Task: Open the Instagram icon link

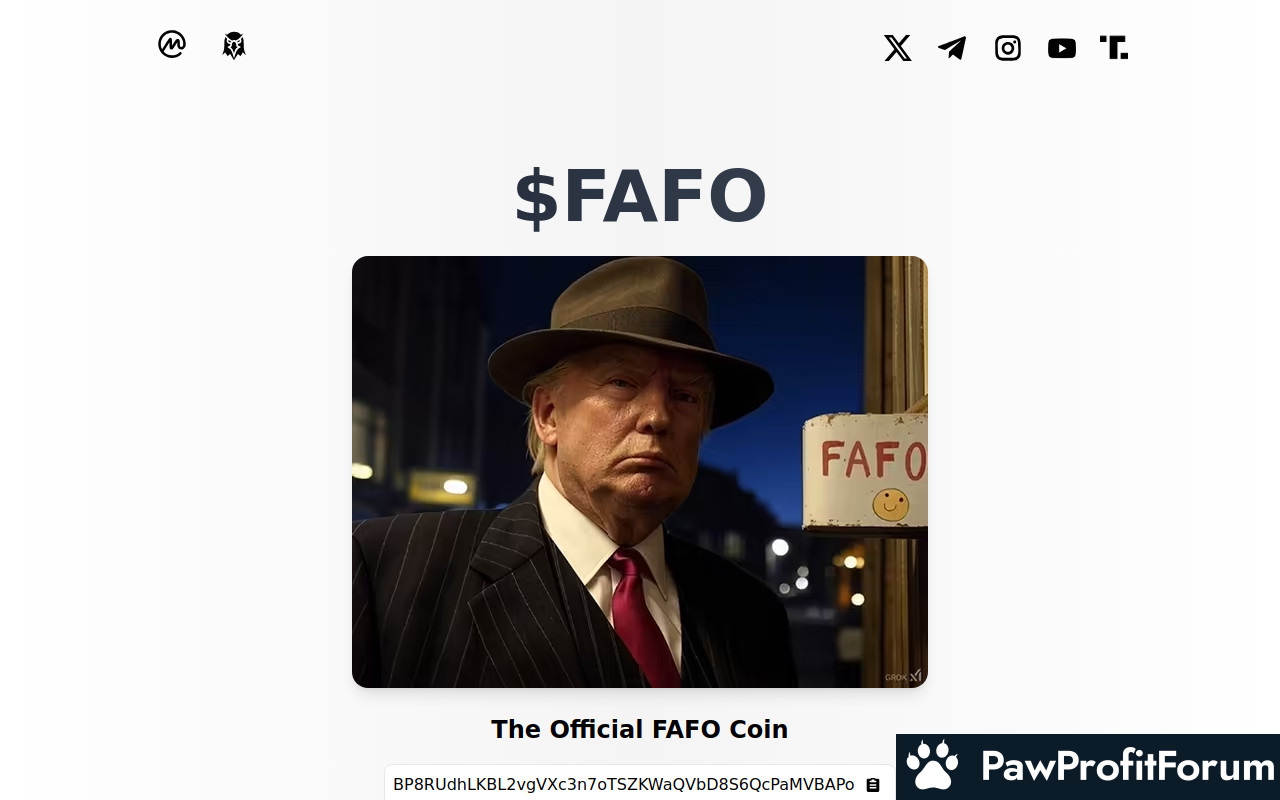Action: (x=1008, y=48)
